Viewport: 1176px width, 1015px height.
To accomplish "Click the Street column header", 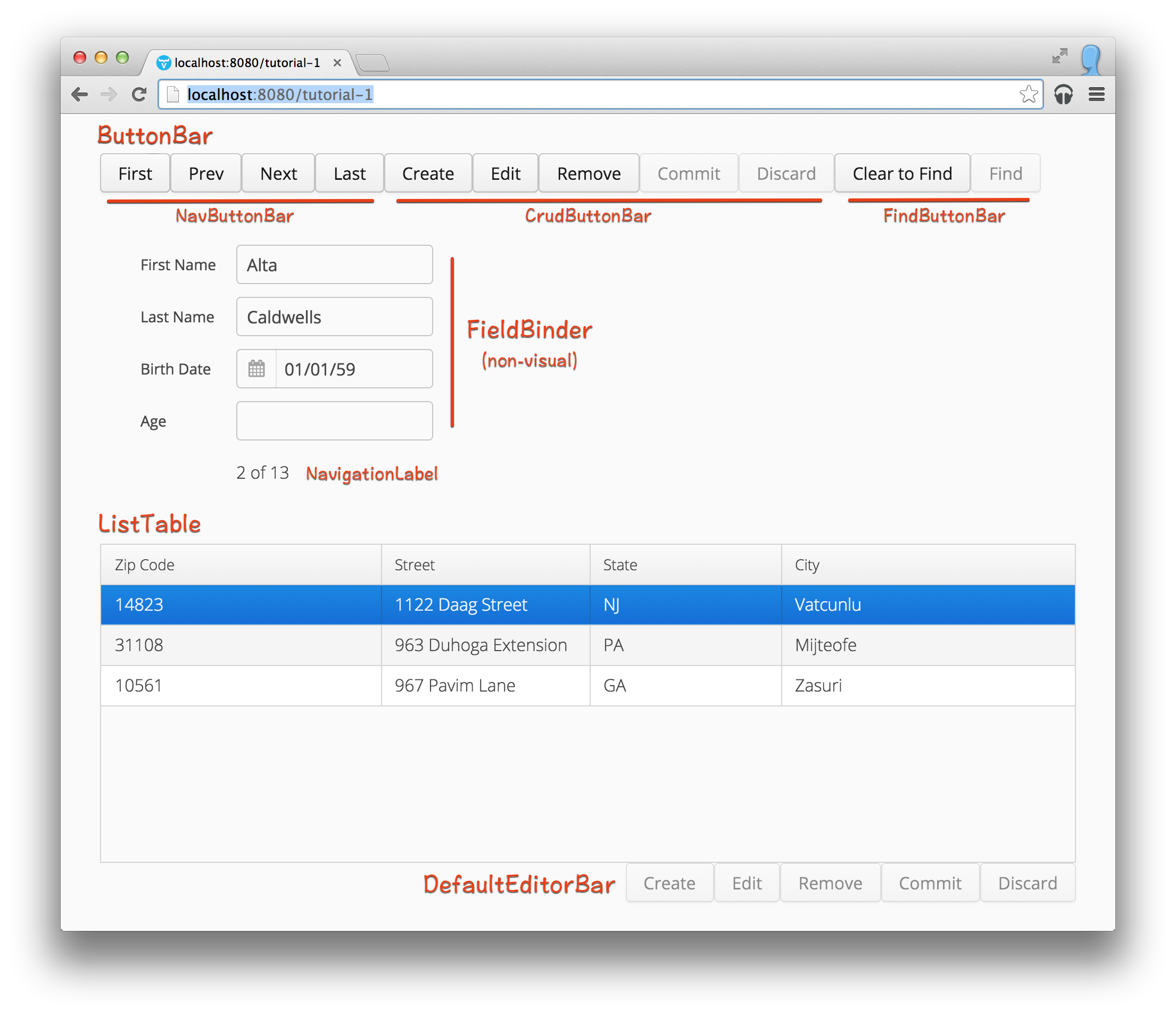I will tap(486, 565).
